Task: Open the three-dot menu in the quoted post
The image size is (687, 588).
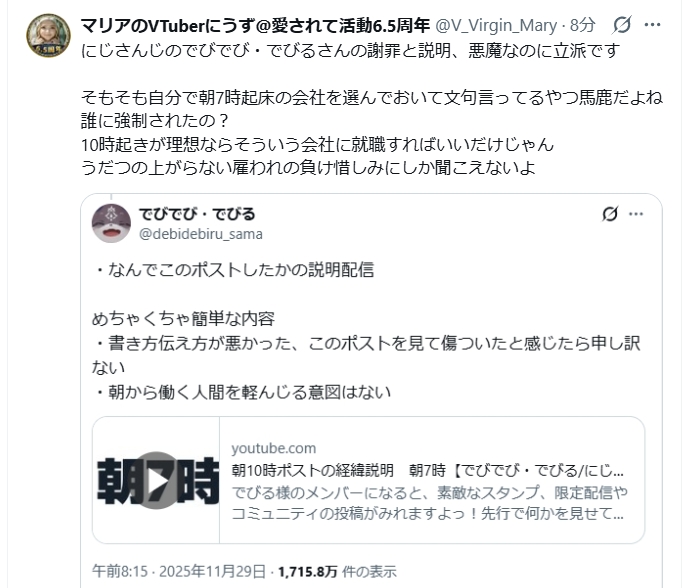Action: 636,214
